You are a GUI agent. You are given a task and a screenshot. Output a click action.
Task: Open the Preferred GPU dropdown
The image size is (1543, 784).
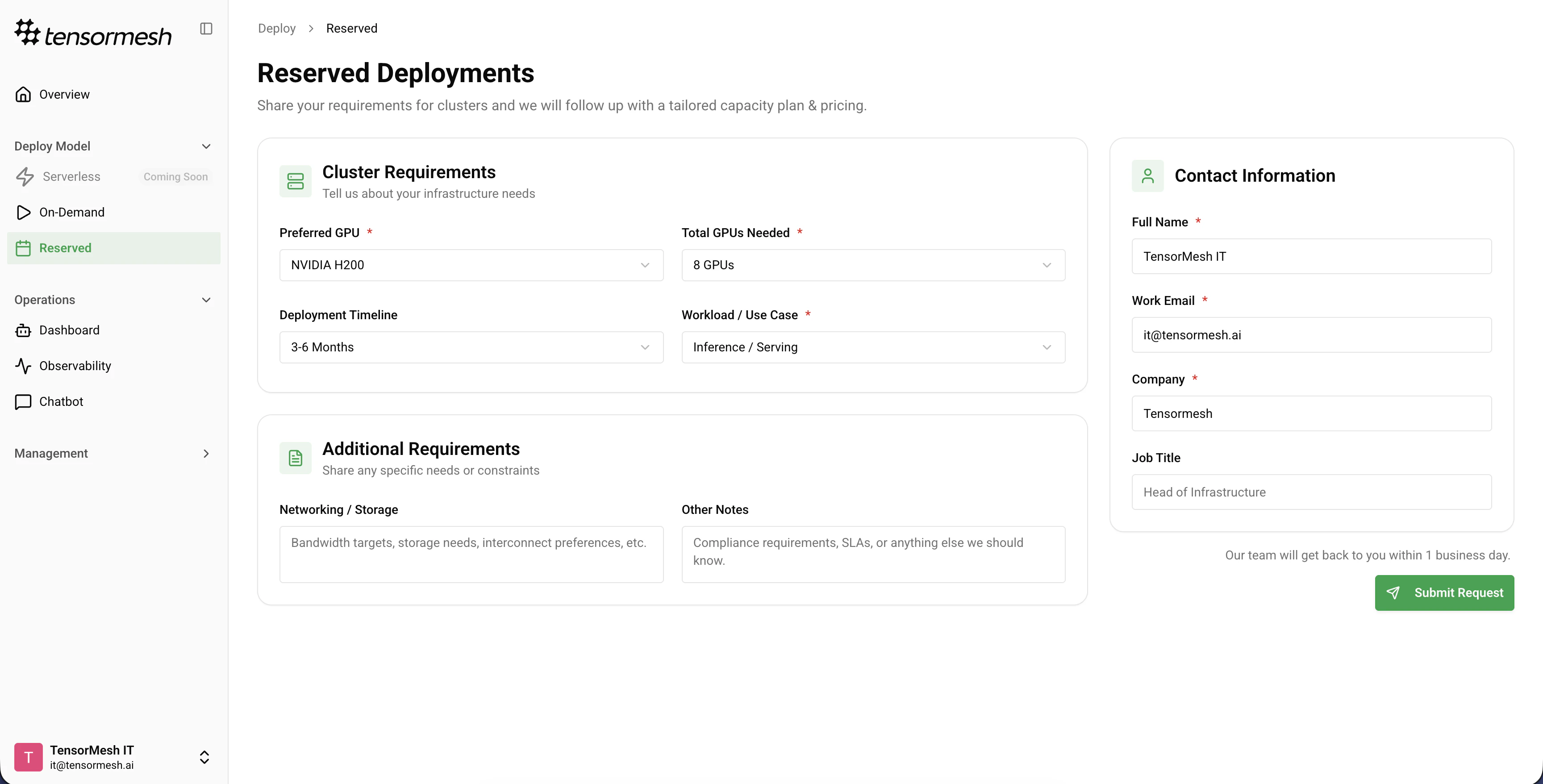coord(471,265)
